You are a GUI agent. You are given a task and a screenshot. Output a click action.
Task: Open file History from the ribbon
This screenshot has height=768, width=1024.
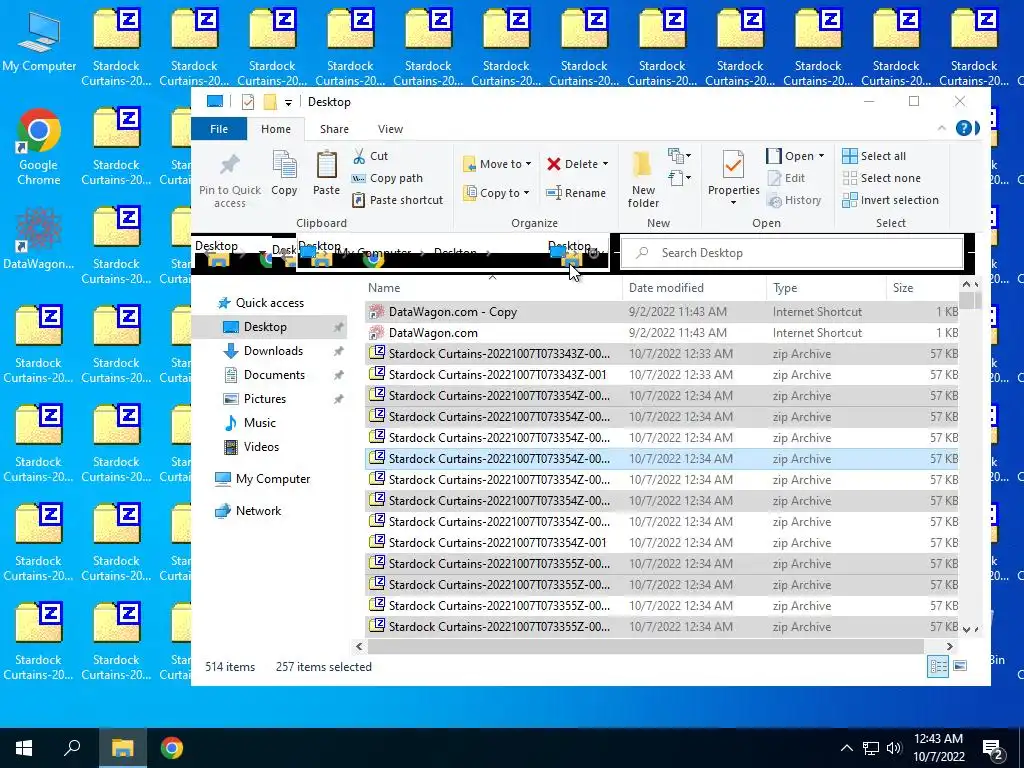click(x=794, y=200)
